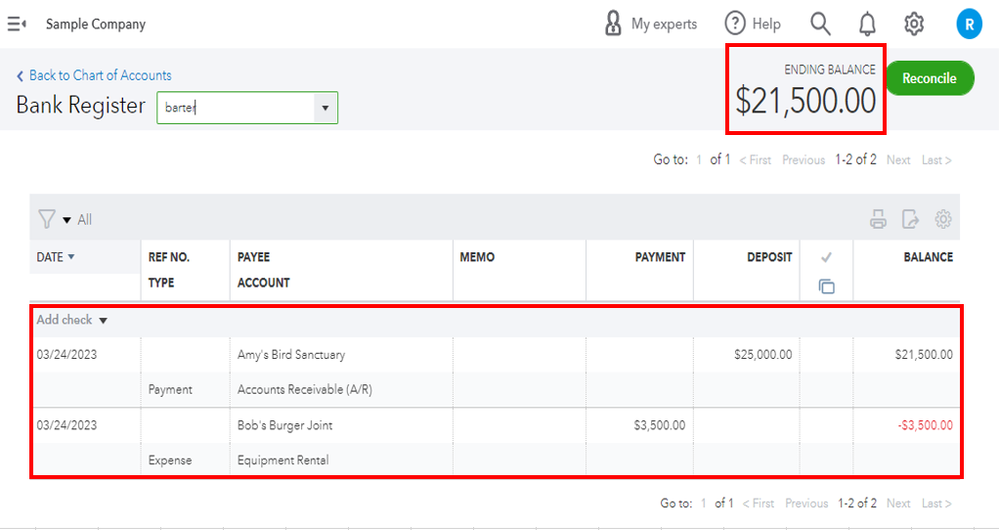Expand the Add check dropdown arrow
The image size is (999, 530).
point(103,321)
